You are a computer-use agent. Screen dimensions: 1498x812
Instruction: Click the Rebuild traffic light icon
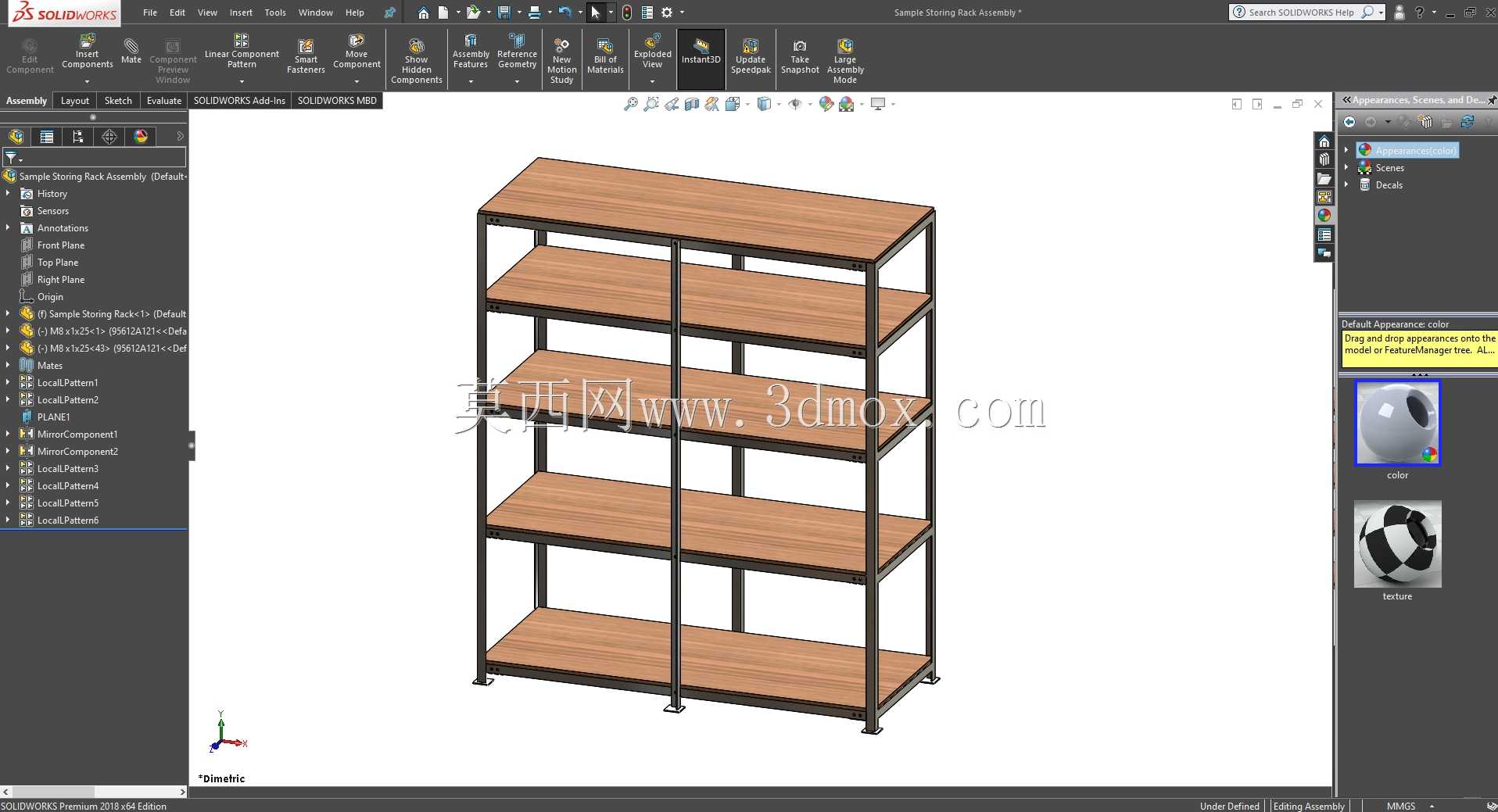[x=627, y=13]
